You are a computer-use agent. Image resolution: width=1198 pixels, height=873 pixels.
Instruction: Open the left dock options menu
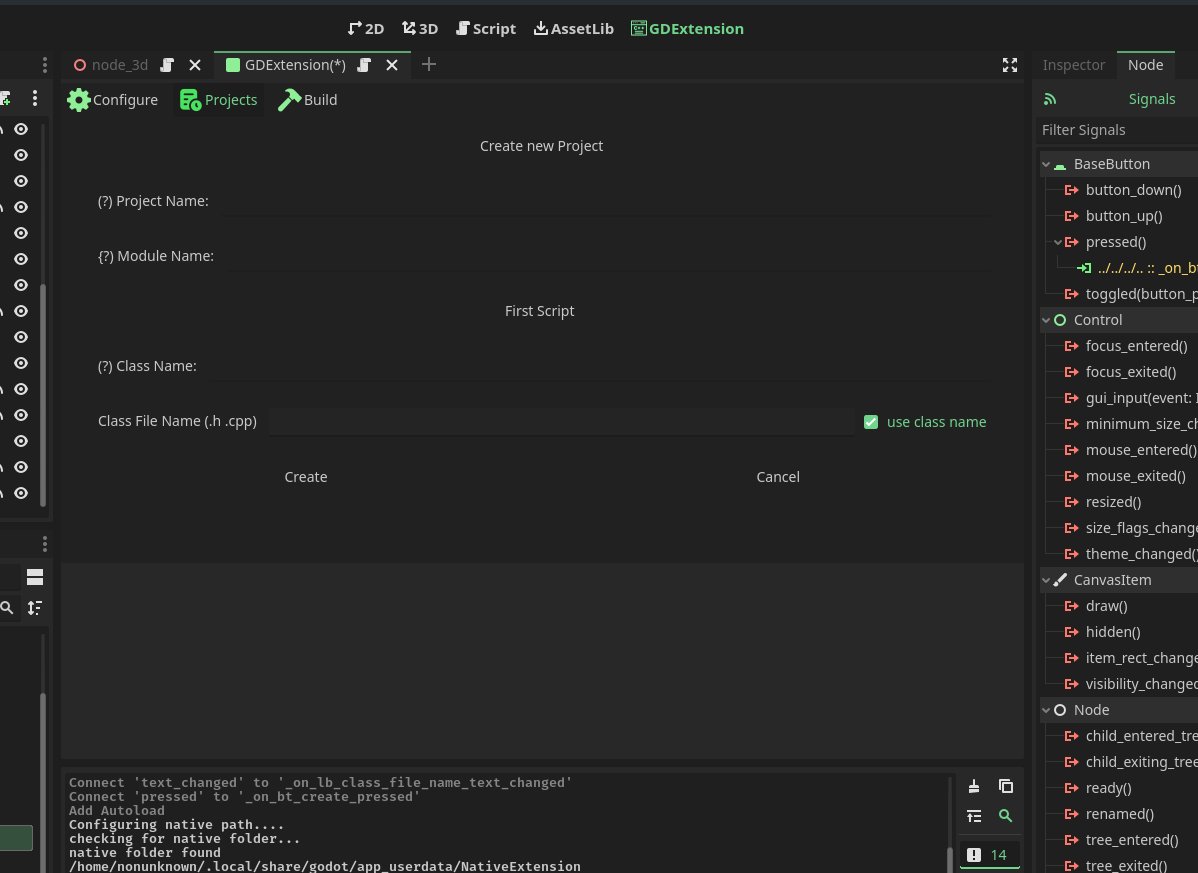coord(44,65)
